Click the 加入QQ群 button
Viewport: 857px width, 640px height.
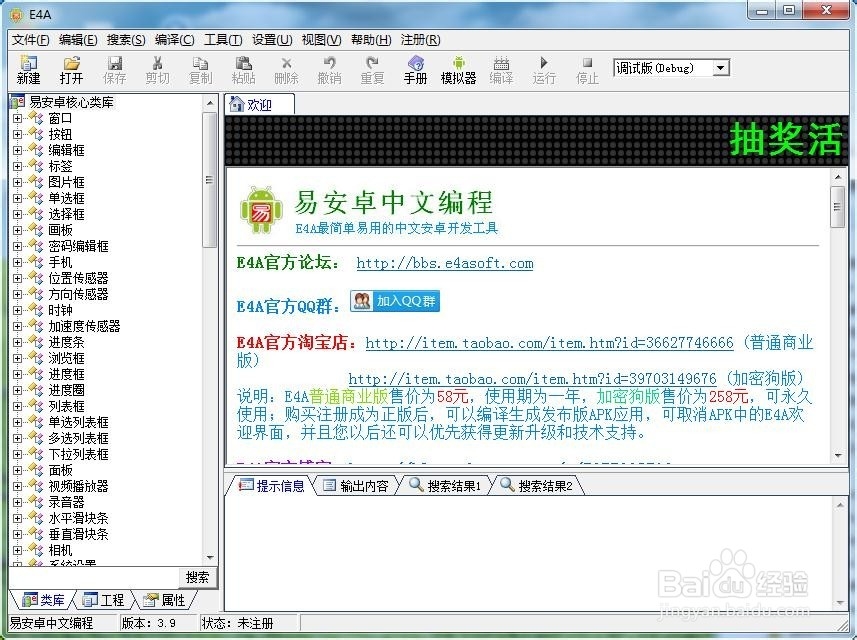[395, 301]
